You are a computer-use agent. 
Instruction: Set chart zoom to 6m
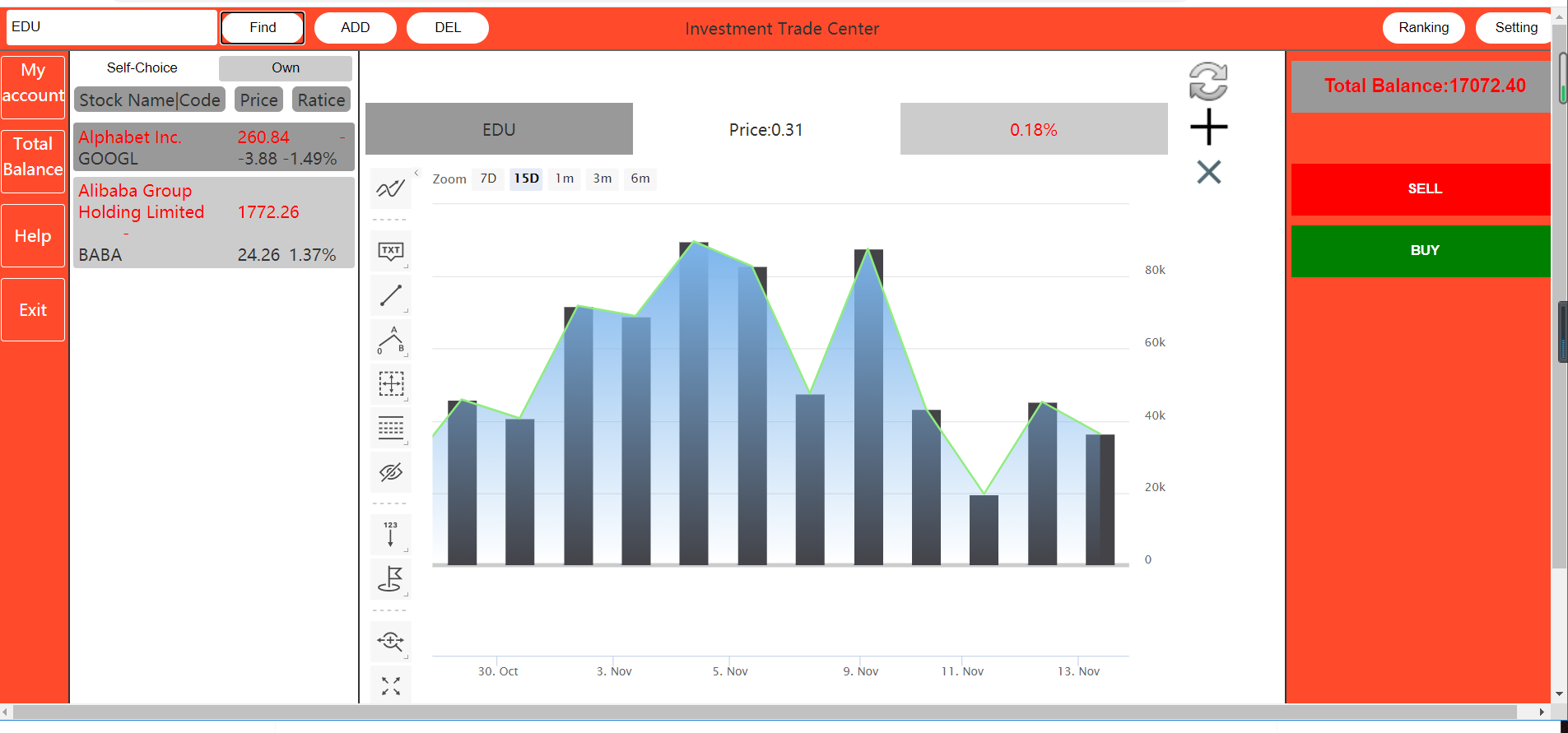[x=640, y=179]
